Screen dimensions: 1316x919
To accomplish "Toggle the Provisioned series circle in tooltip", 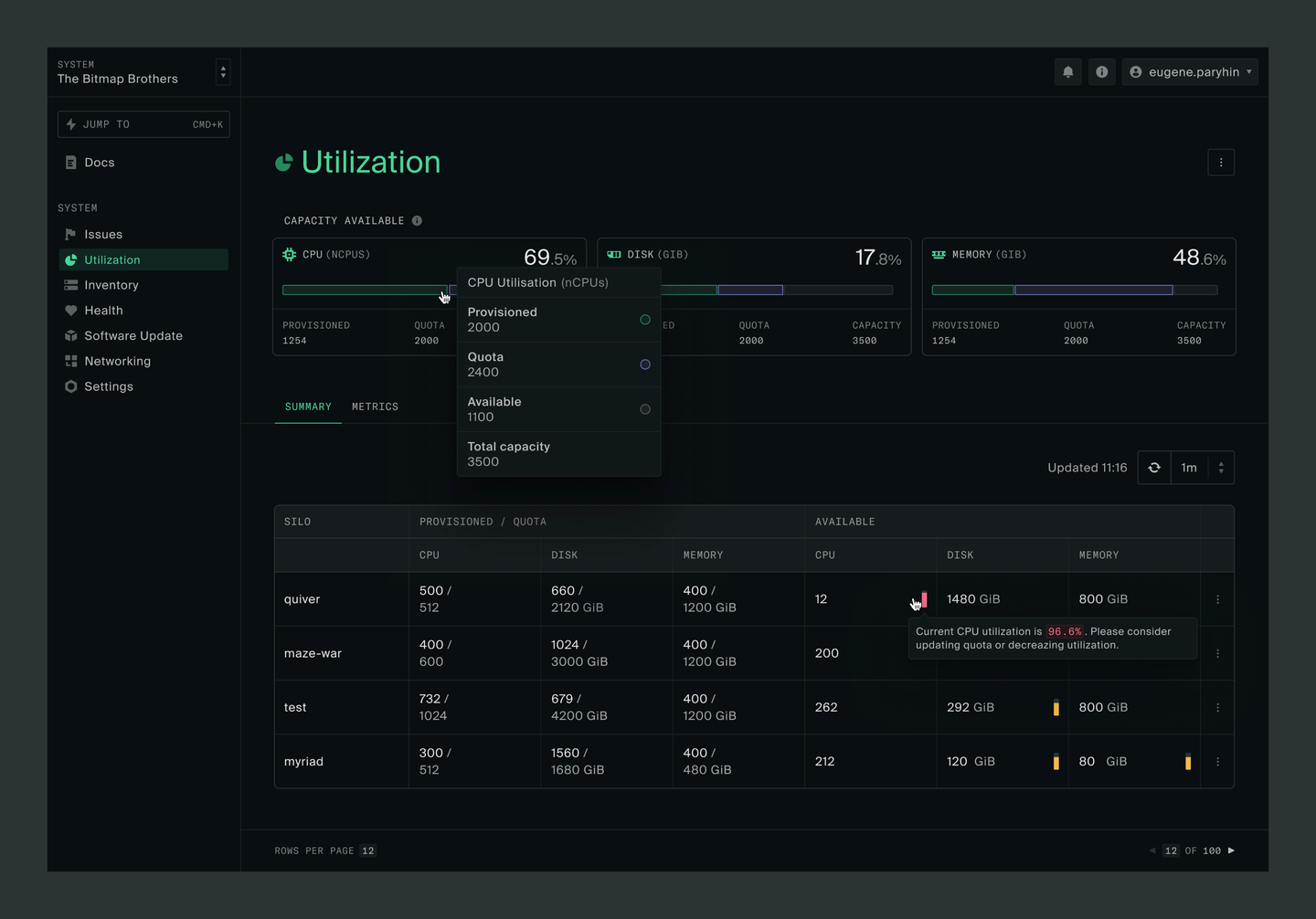I will click(645, 320).
